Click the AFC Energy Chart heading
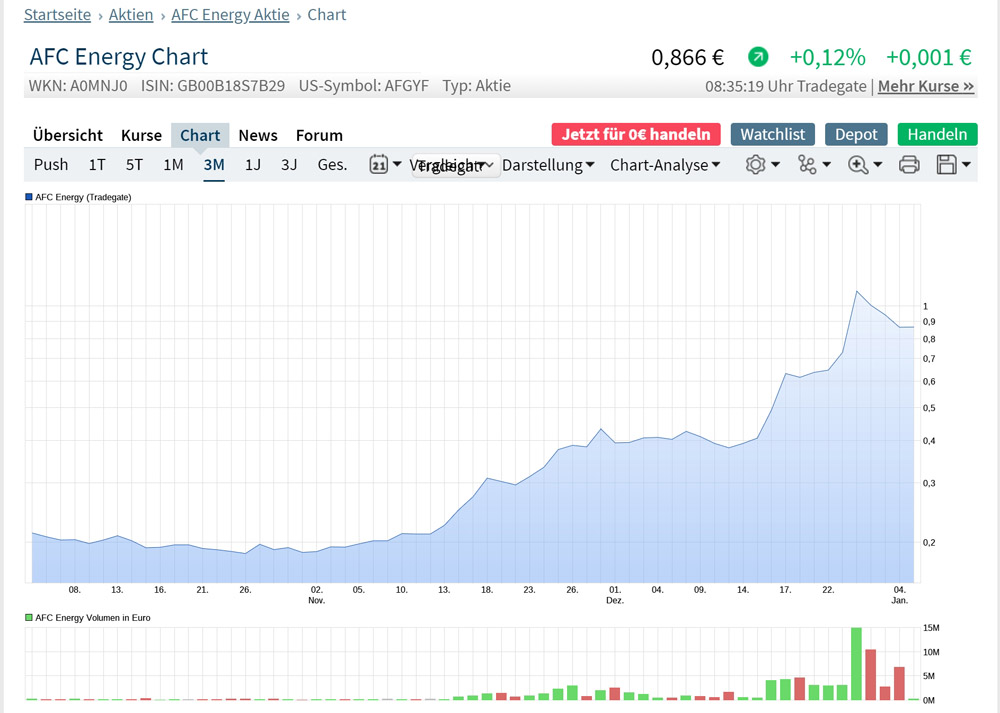Image resolution: width=1000 pixels, height=713 pixels. pos(119,57)
